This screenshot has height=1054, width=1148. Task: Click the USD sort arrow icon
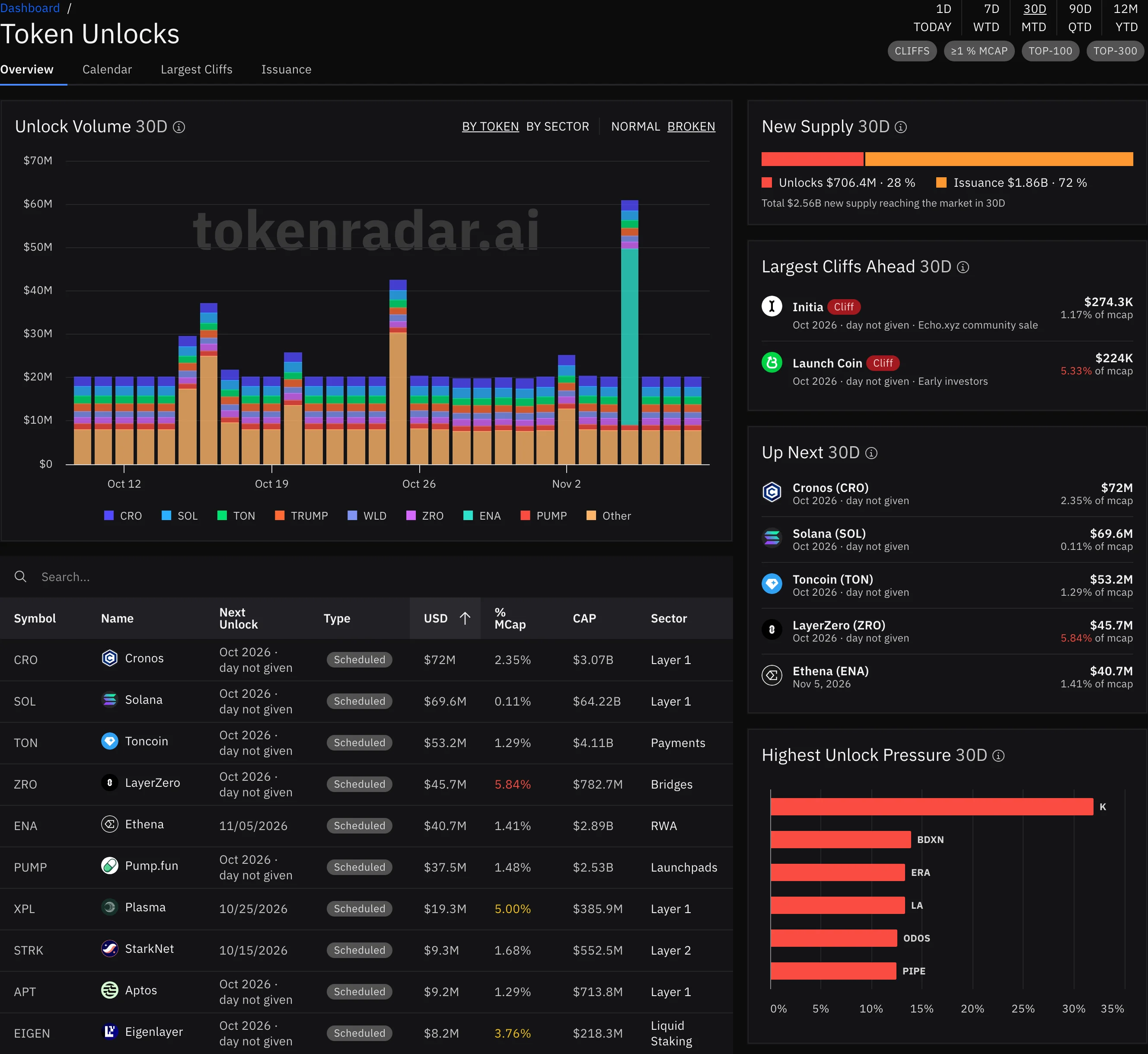pyautogui.click(x=465, y=618)
